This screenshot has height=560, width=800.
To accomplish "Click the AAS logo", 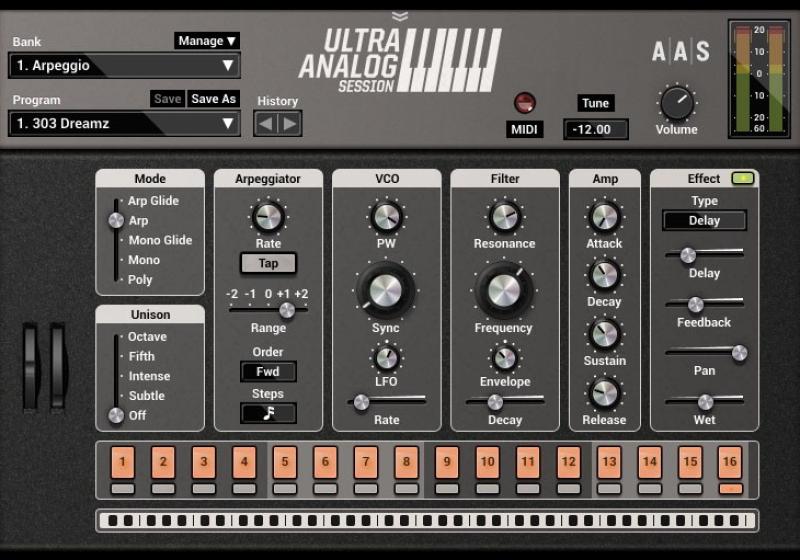I will click(681, 51).
